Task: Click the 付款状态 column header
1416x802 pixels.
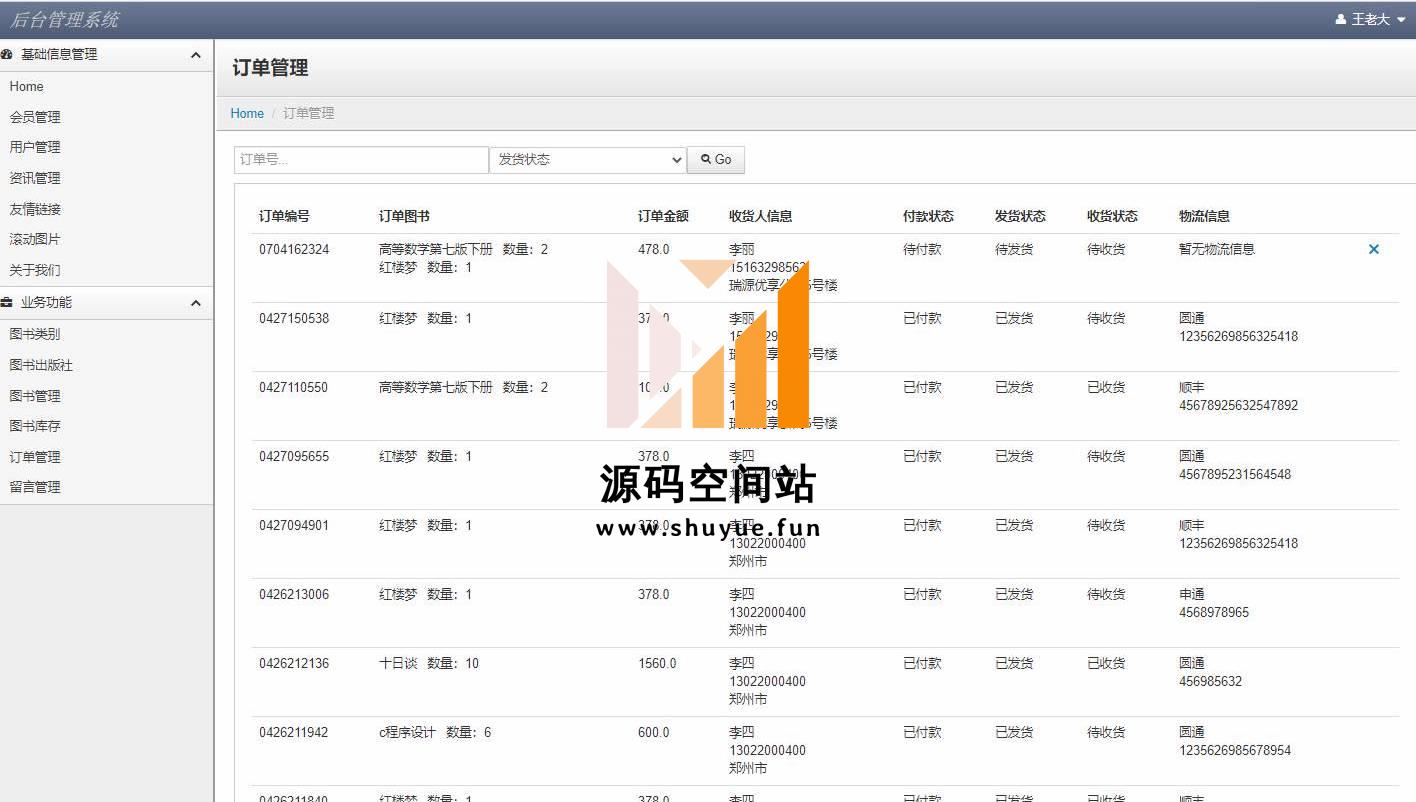Action: [x=928, y=216]
